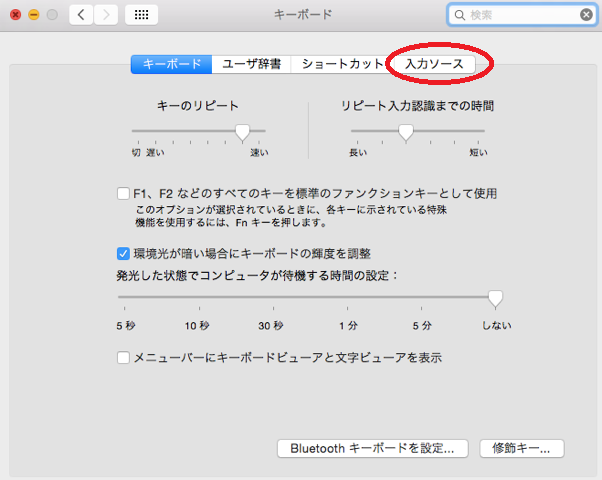Click the 短い label under repeat delay slider

(x=478, y=153)
